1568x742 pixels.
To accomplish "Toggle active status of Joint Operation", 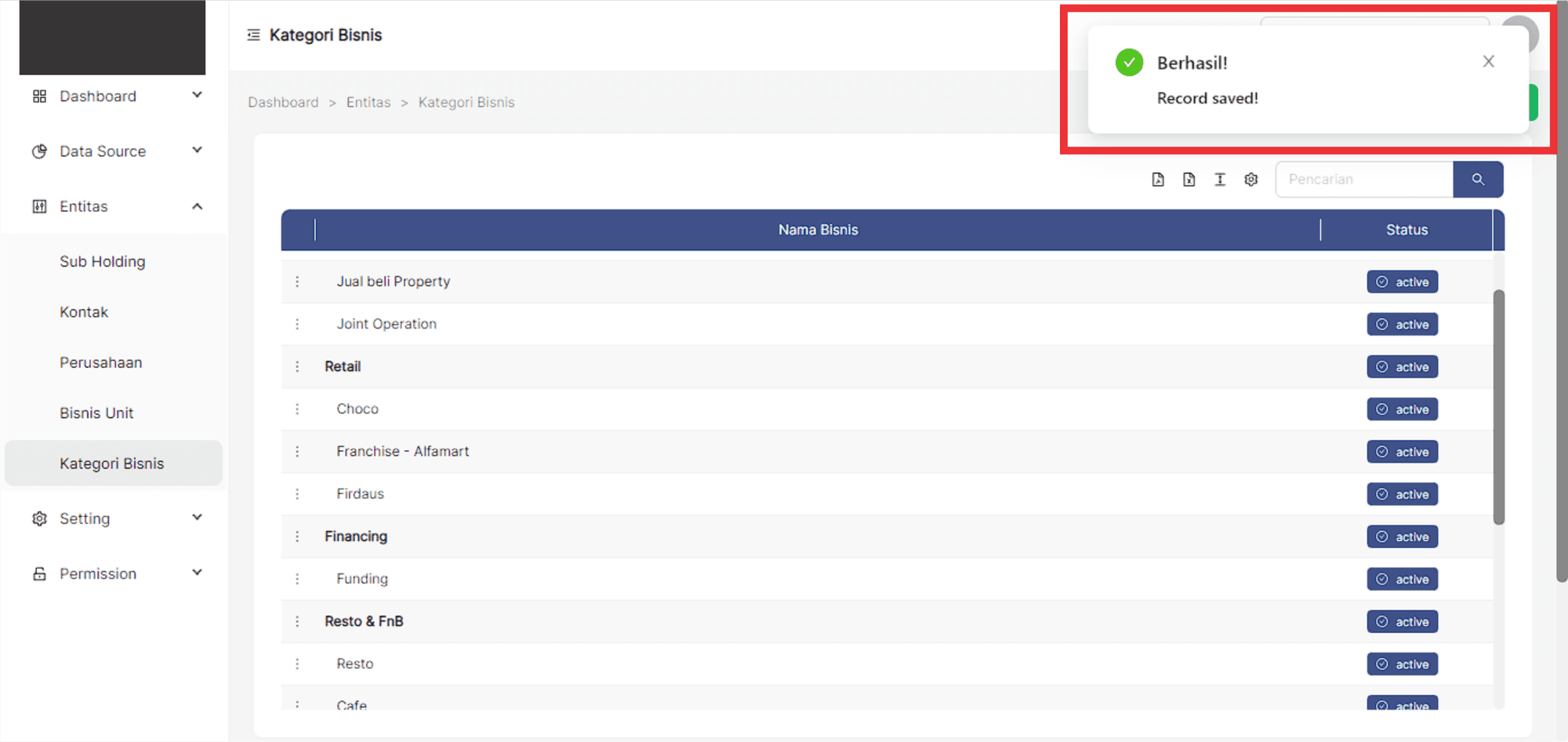I will coord(1402,325).
